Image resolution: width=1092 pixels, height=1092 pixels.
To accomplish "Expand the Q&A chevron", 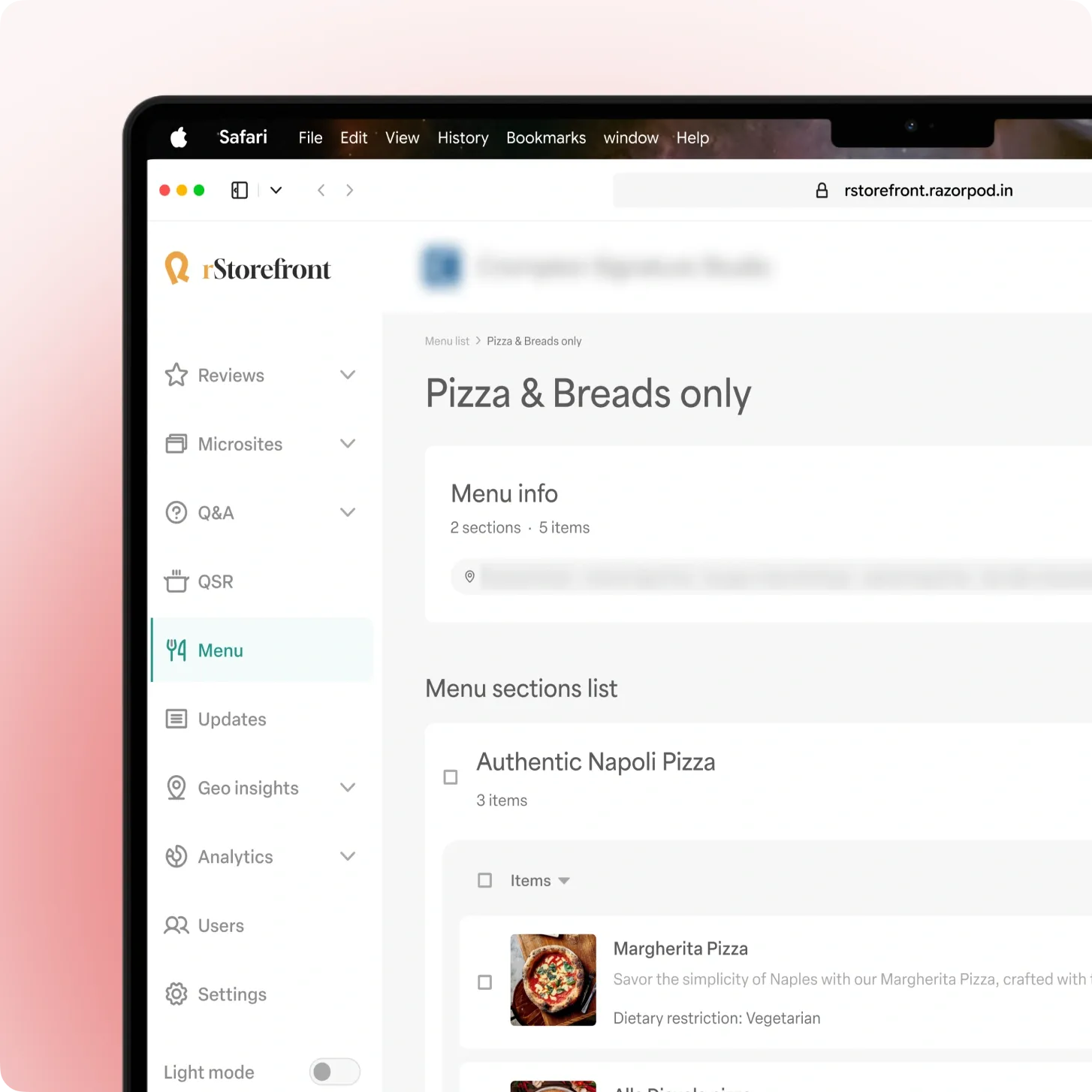I will click(x=348, y=513).
